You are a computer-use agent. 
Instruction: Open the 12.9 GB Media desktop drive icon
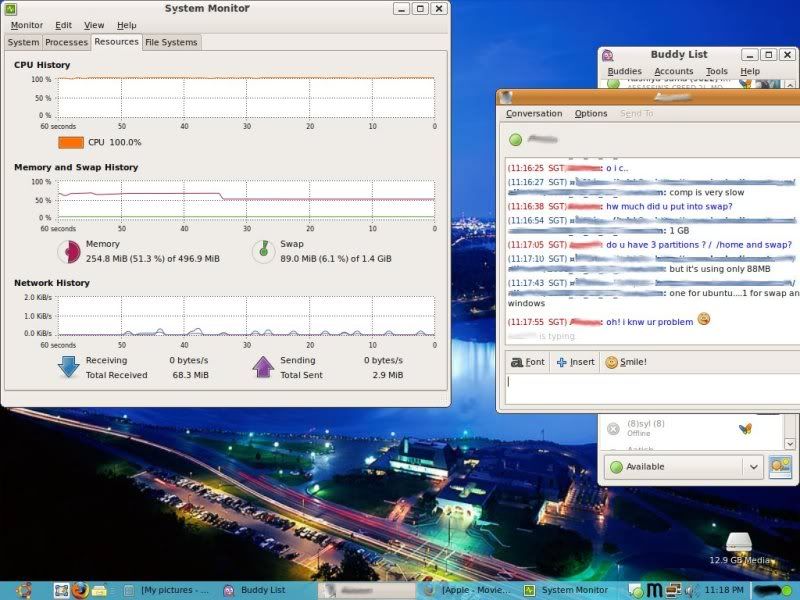[x=739, y=548]
